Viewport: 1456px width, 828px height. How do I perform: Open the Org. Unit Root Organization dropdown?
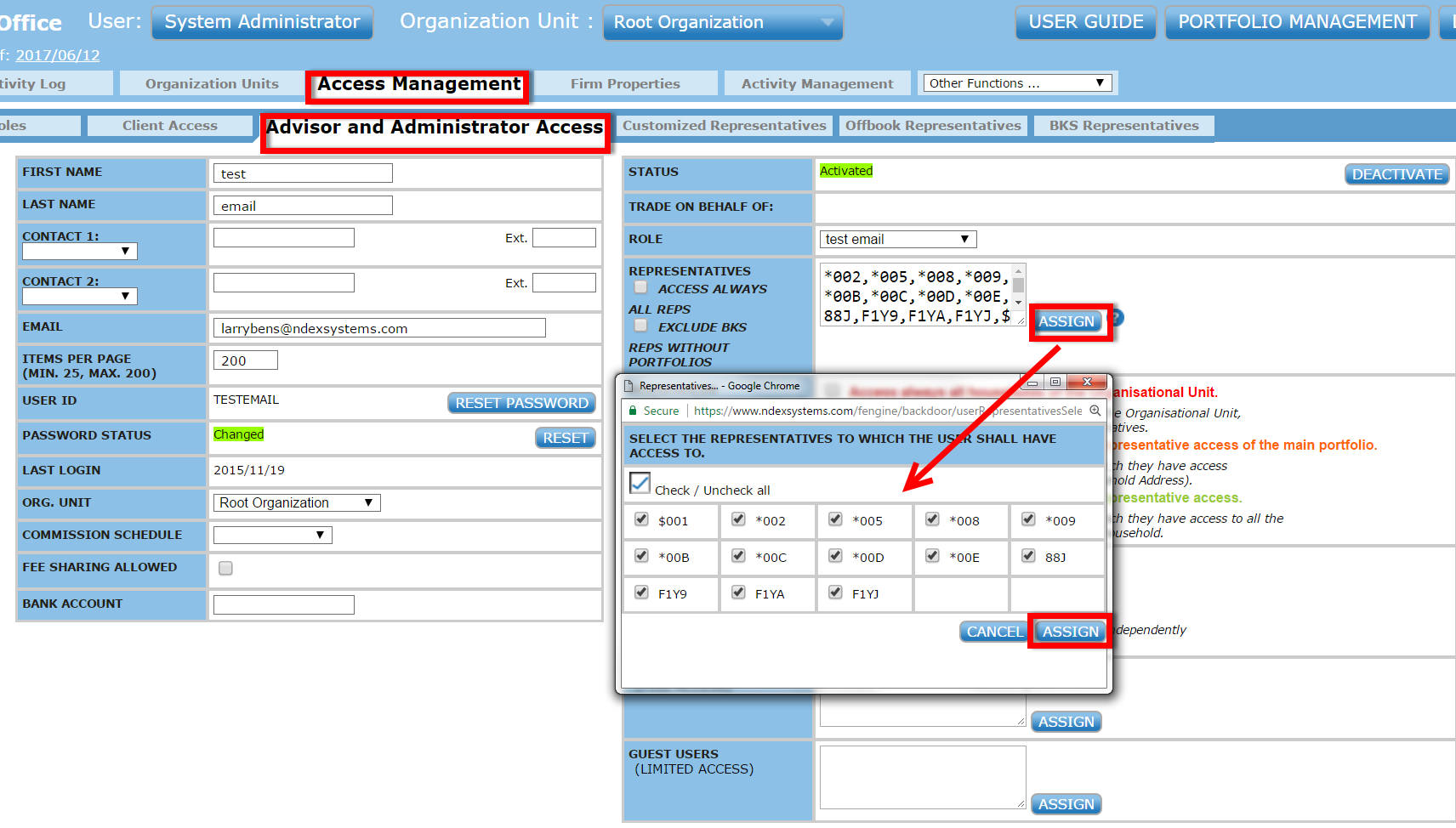pos(296,503)
